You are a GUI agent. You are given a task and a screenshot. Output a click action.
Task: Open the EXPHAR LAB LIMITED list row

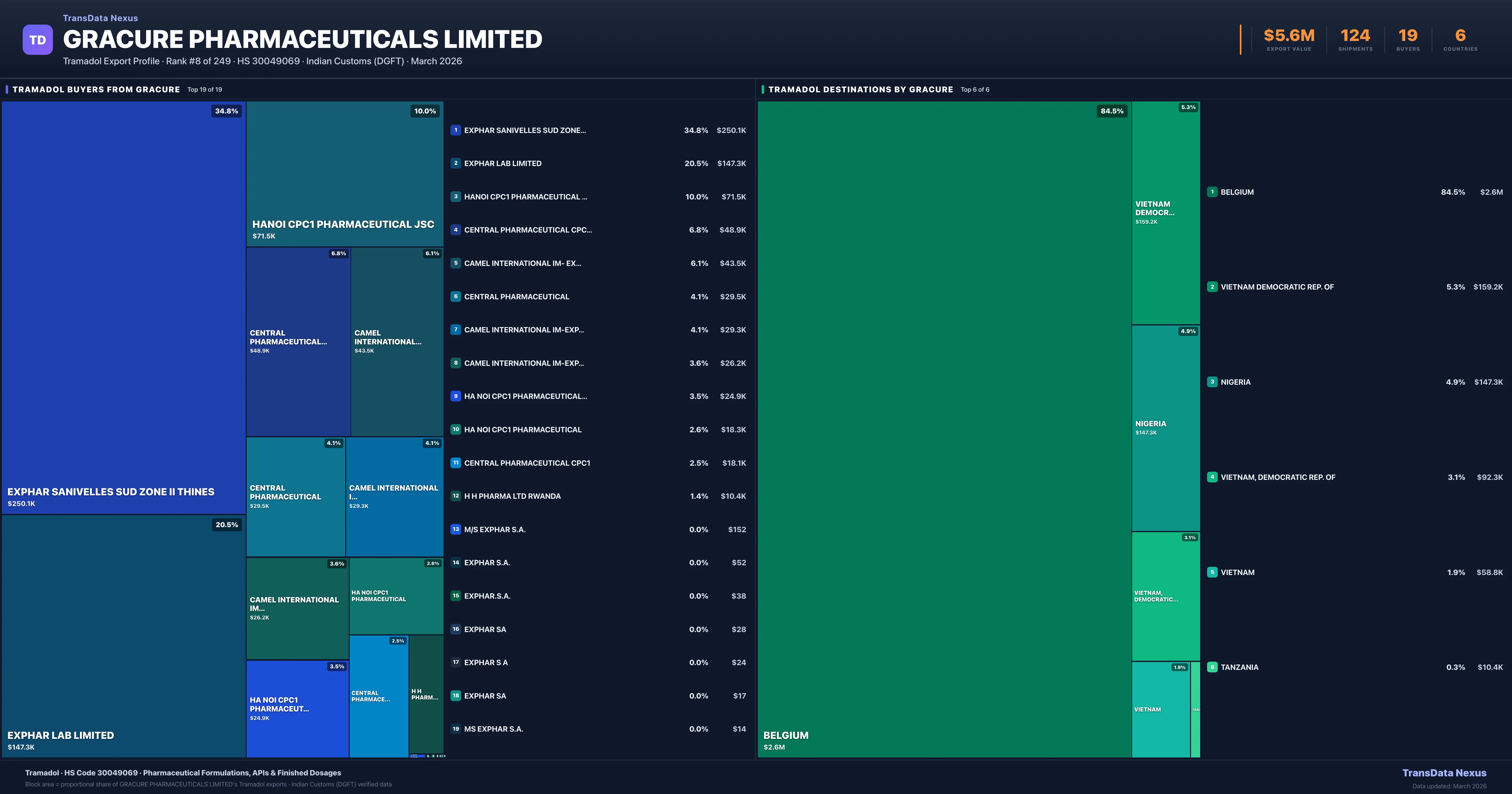[503, 163]
